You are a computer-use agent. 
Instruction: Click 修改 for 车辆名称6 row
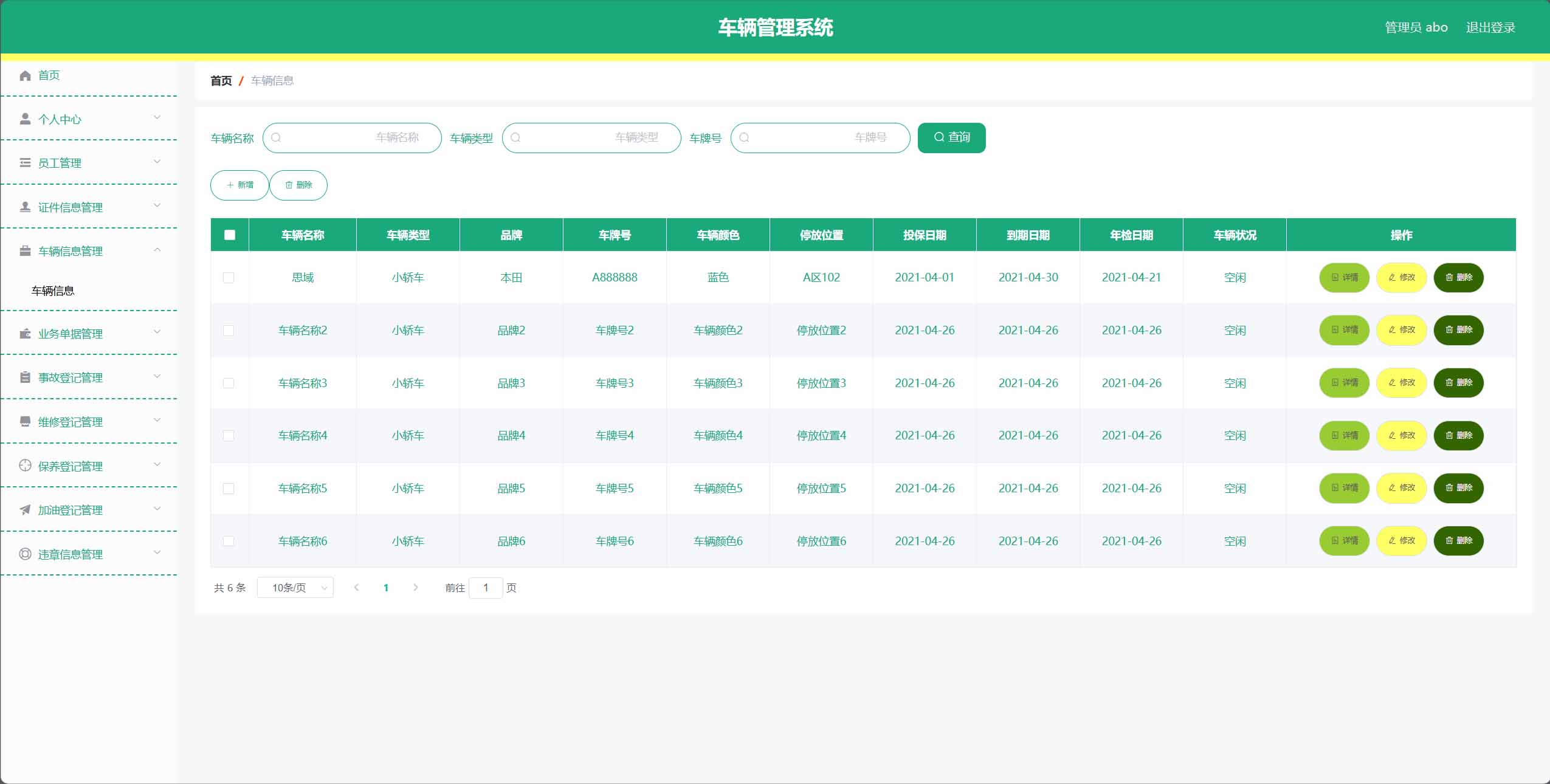pos(1401,540)
